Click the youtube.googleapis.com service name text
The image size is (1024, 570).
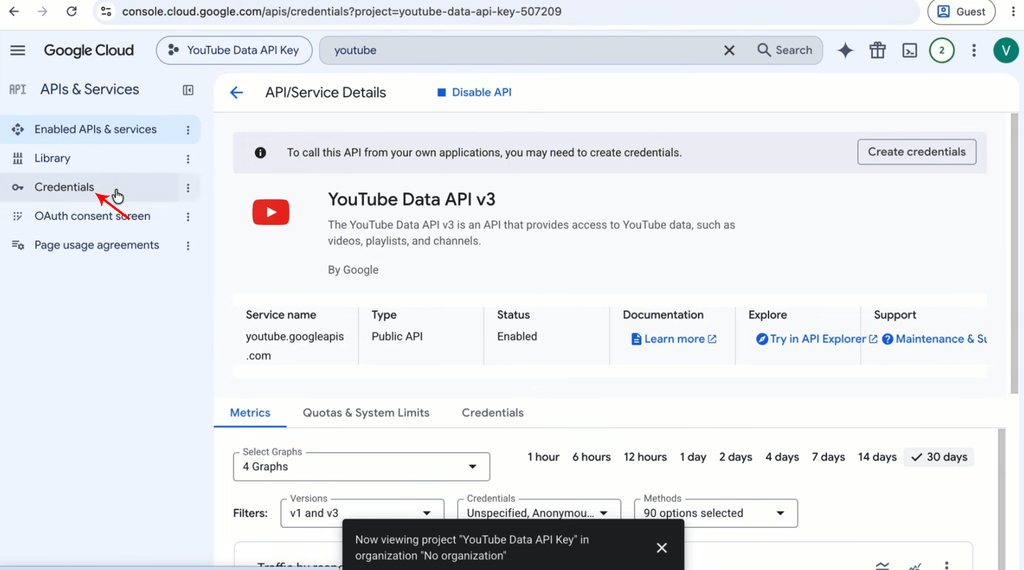coord(295,345)
